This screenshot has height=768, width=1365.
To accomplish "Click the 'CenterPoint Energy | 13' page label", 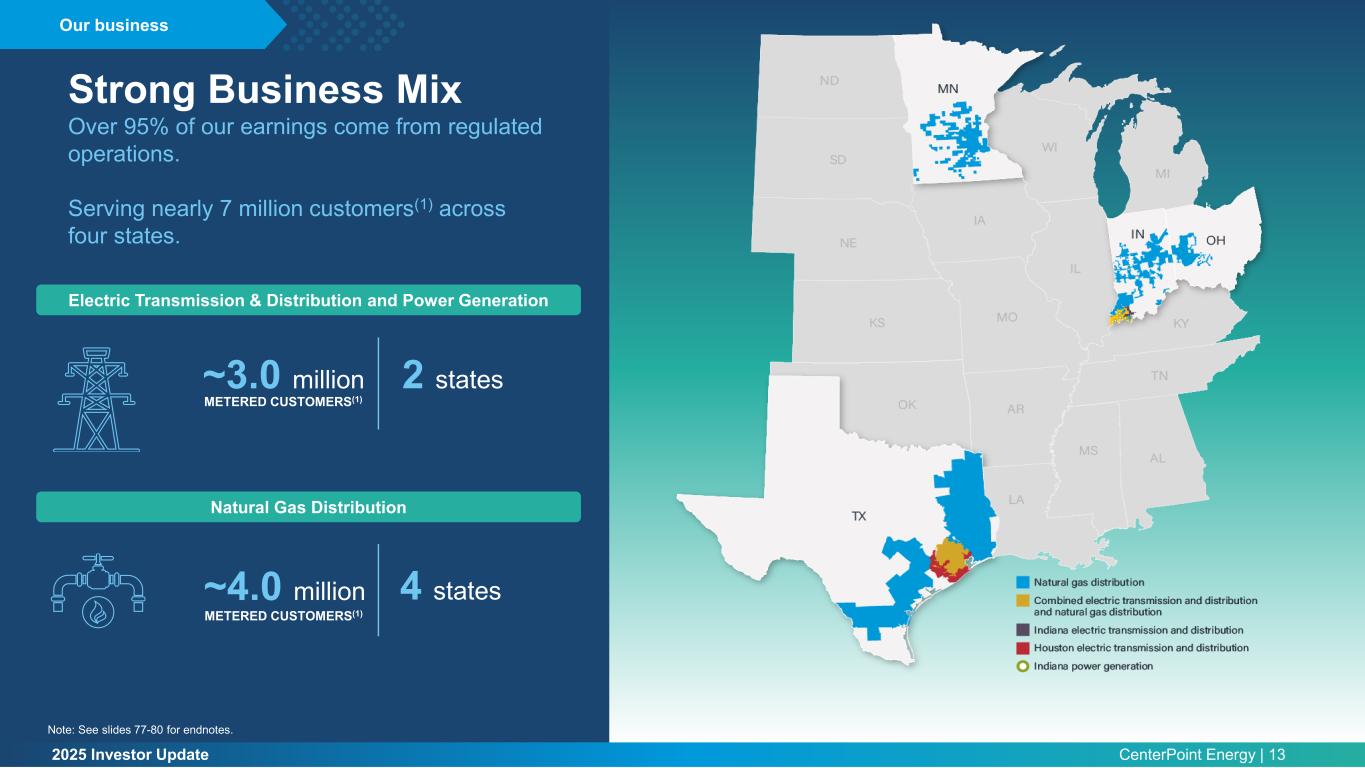I will tap(1202, 755).
